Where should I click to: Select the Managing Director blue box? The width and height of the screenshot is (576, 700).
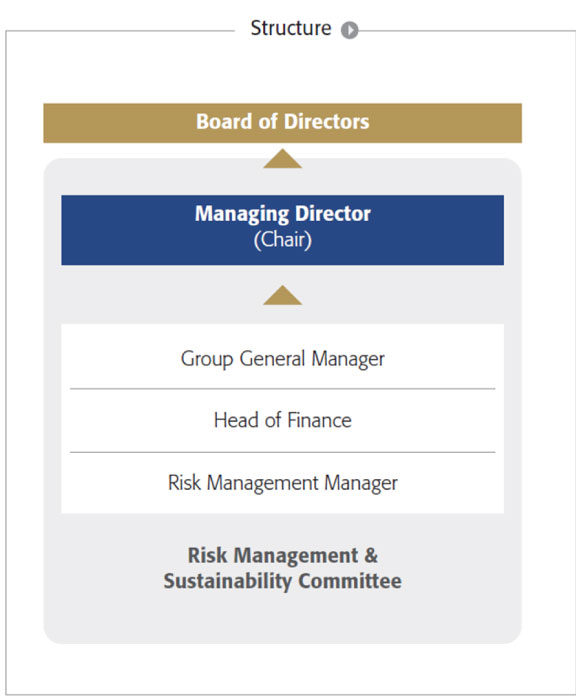(283, 230)
